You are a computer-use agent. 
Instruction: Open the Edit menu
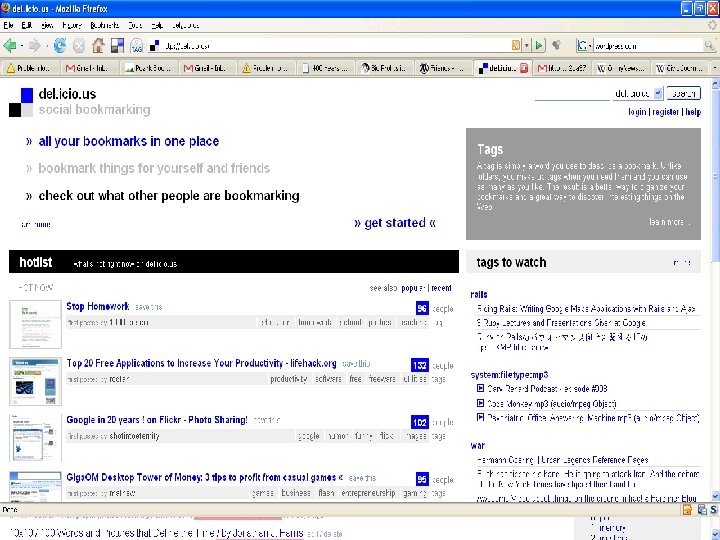coord(26,25)
